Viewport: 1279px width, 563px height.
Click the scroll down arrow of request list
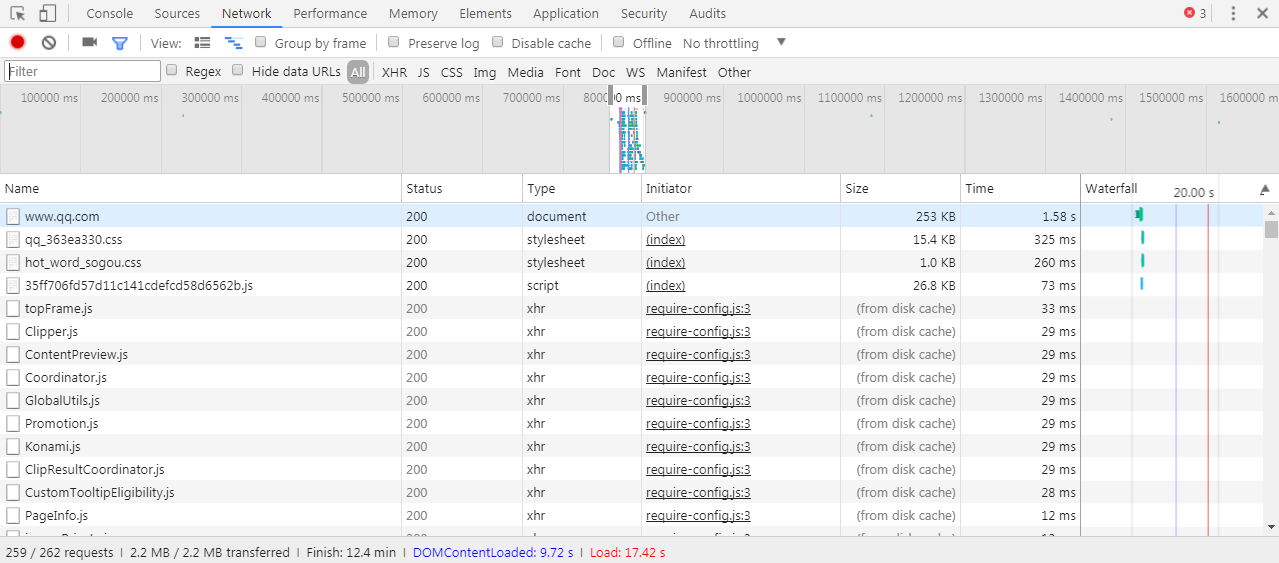[1271, 526]
